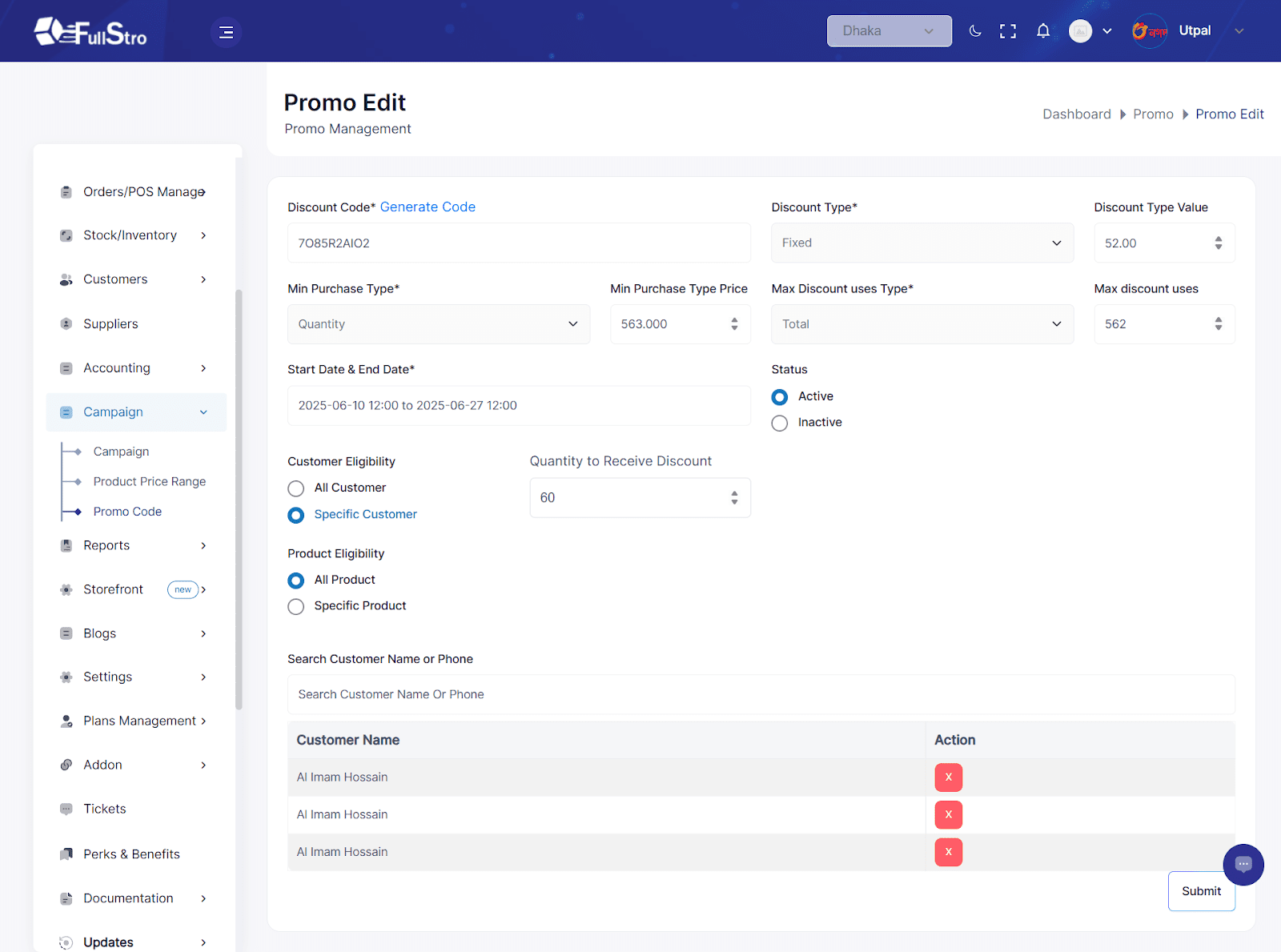This screenshot has width=1281, height=952.
Task: Open notifications bell
Action: coord(1042,31)
